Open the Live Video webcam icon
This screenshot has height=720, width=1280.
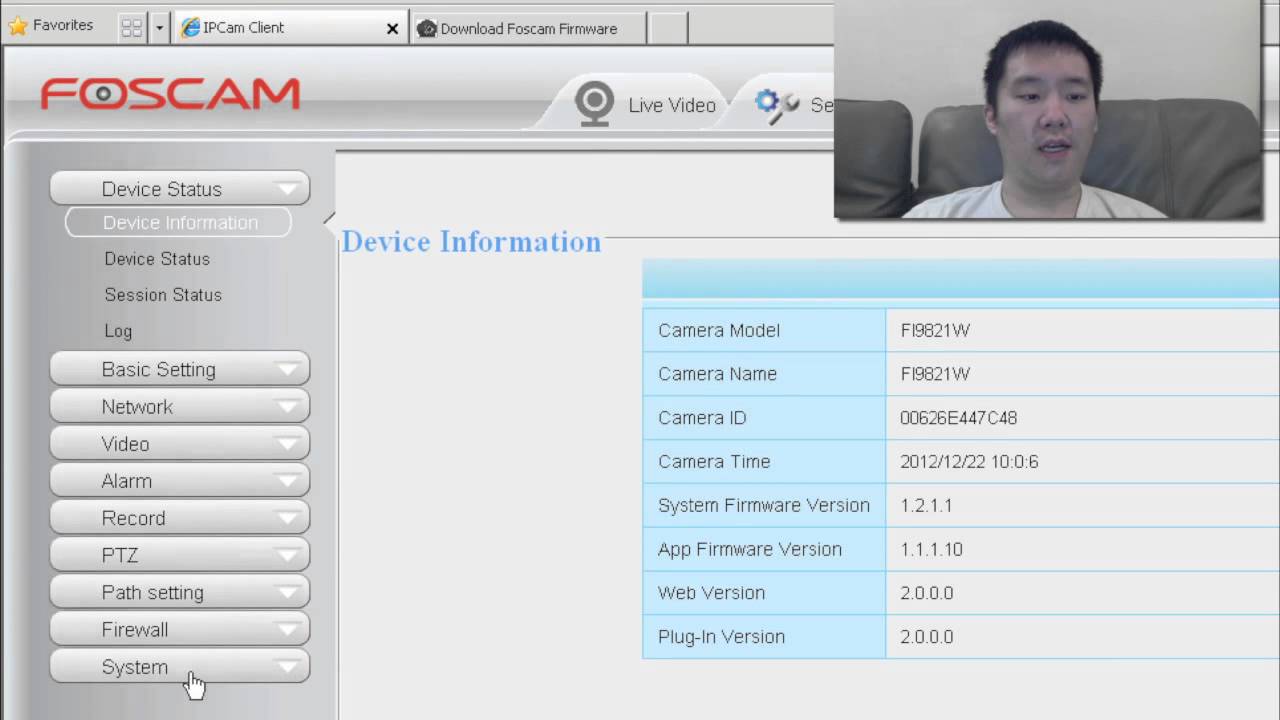[594, 104]
